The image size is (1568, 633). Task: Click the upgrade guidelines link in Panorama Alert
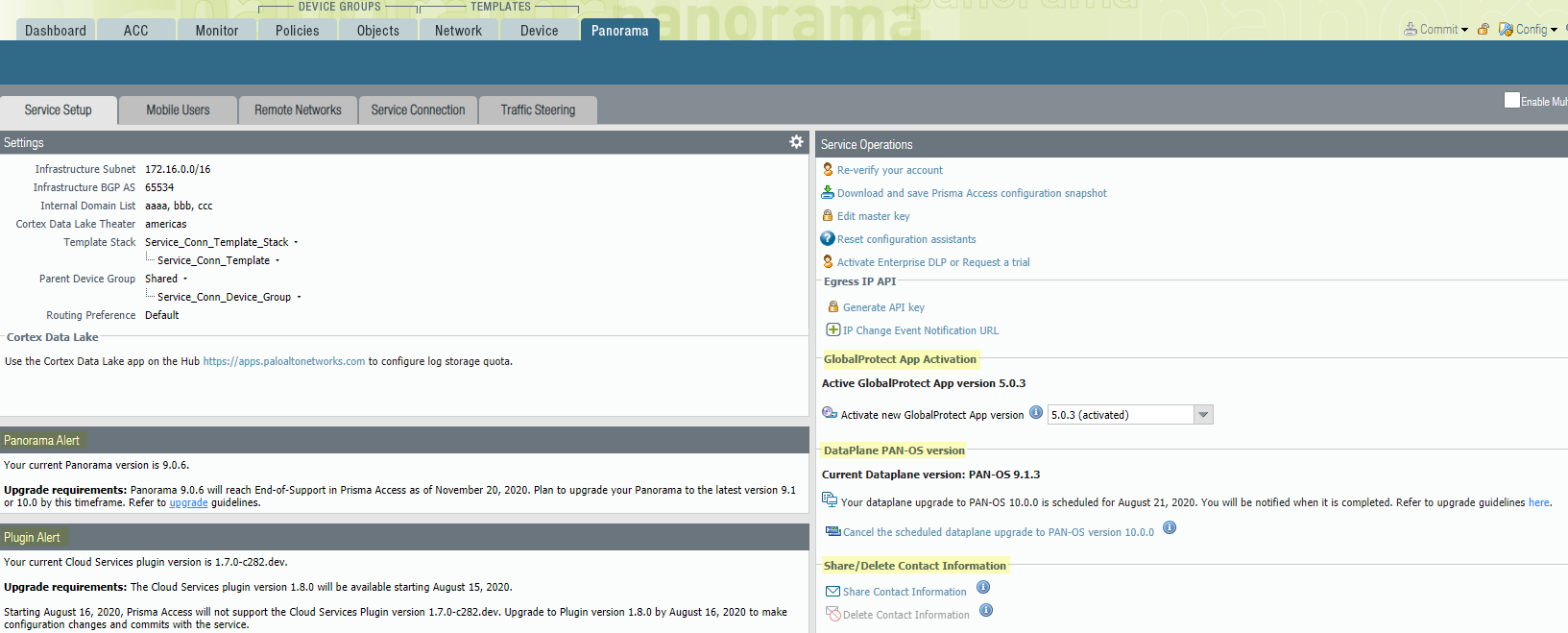(188, 503)
